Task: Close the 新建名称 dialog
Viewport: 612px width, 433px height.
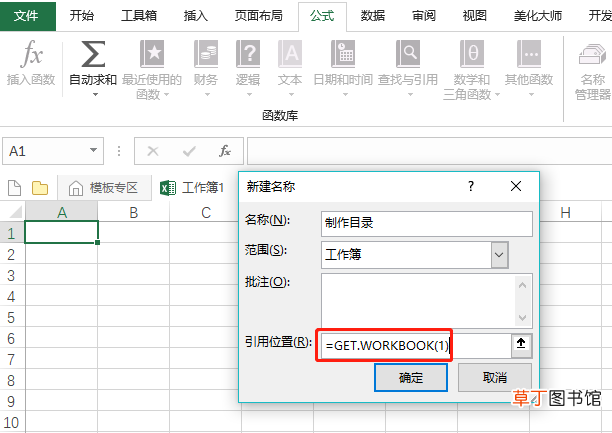Action: 516,186
